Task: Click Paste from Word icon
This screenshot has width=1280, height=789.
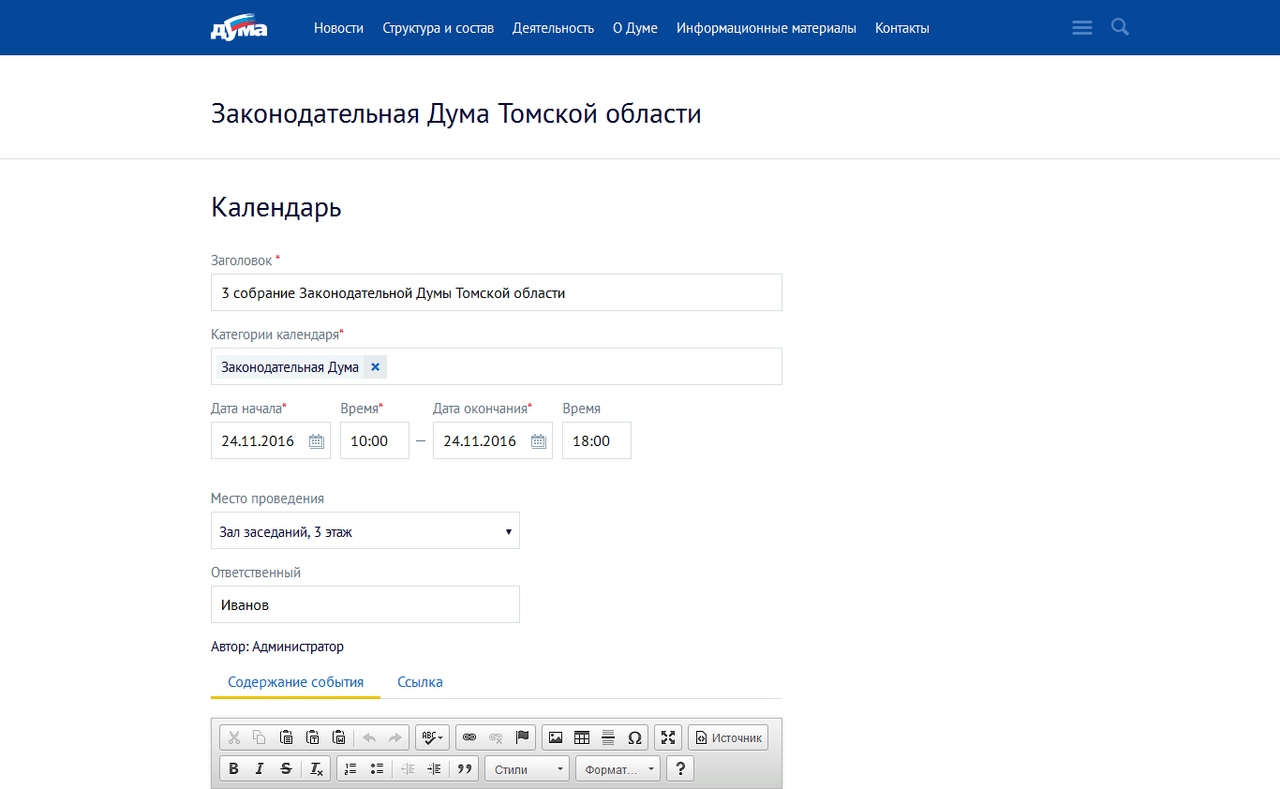Action: [338, 738]
